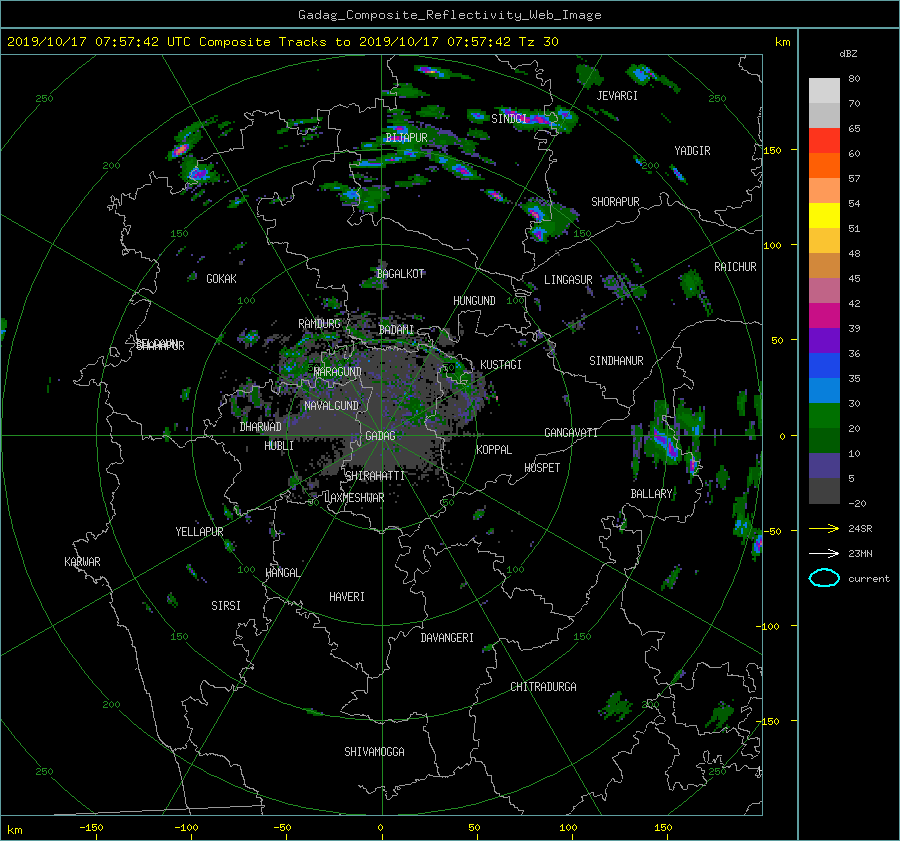Click the 80 dBZ scale value
Screen dimensions: 900x841
tap(854, 79)
